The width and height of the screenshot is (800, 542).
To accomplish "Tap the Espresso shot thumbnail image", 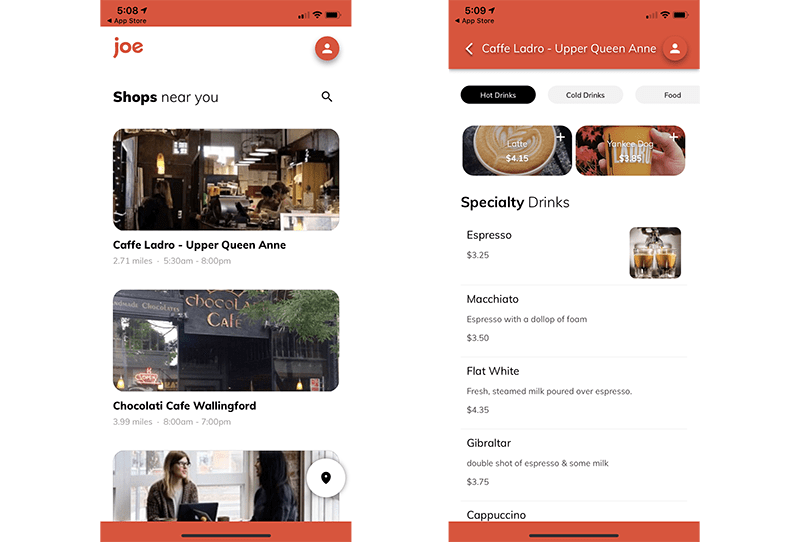I will pyautogui.click(x=655, y=253).
